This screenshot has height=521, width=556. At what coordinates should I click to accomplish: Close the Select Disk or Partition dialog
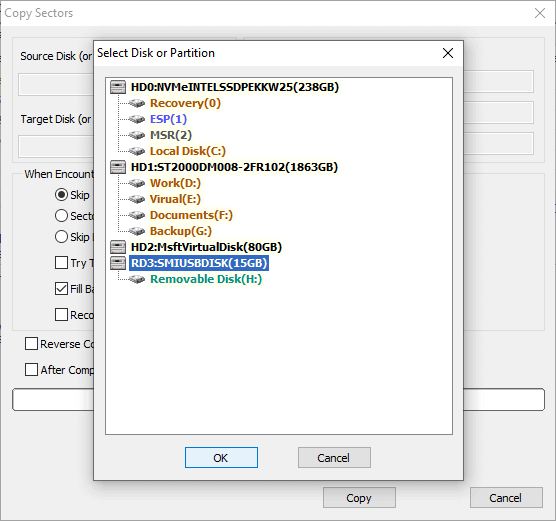(x=448, y=53)
